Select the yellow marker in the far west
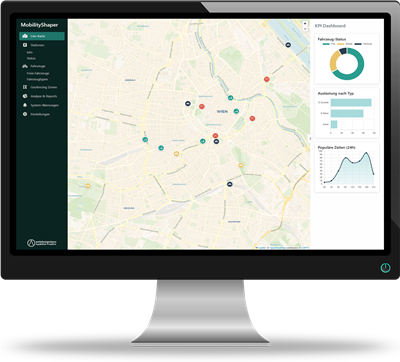This screenshot has height=362, width=400. point(88,186)
